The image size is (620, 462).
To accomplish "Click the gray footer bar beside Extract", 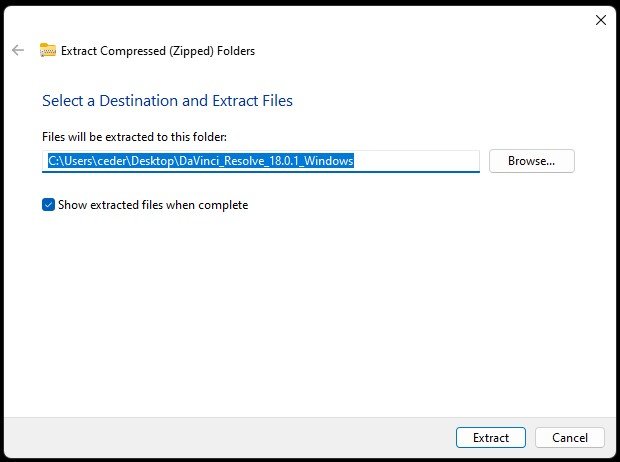I will tap(229, 437).
